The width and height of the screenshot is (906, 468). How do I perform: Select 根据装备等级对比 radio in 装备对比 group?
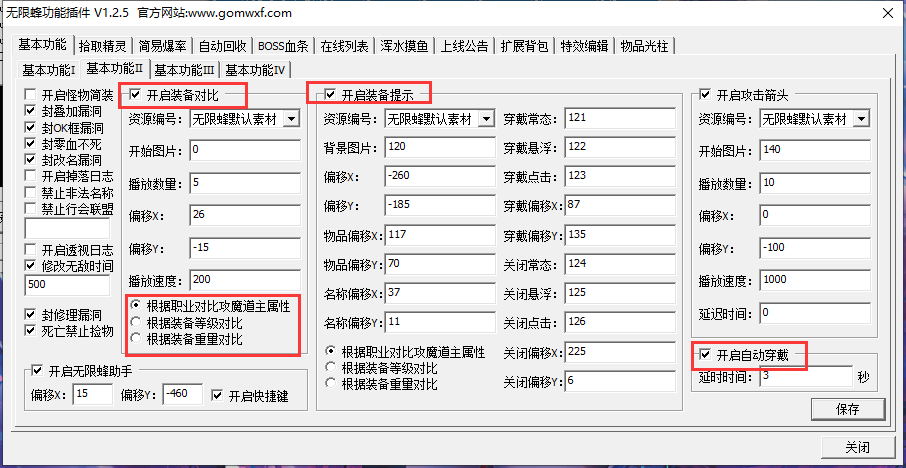tap(135, 323)
